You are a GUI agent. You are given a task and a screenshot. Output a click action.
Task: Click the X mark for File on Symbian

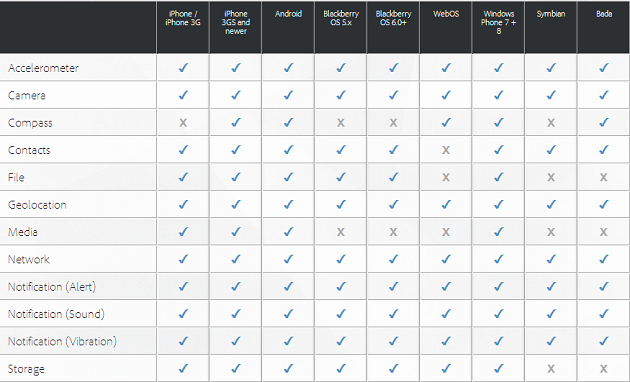[551, 177]
